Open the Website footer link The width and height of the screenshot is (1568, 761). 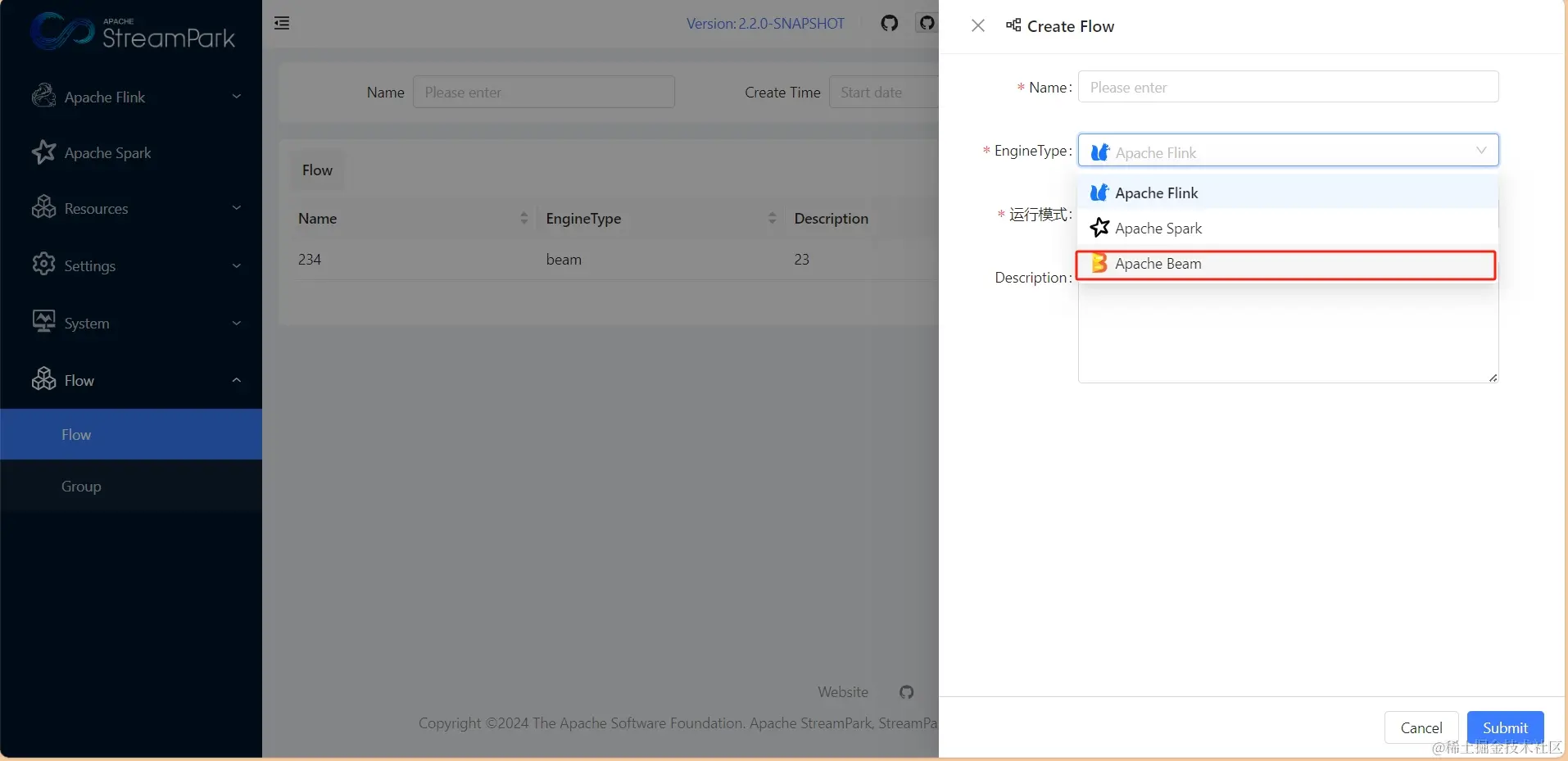[843, 692]
